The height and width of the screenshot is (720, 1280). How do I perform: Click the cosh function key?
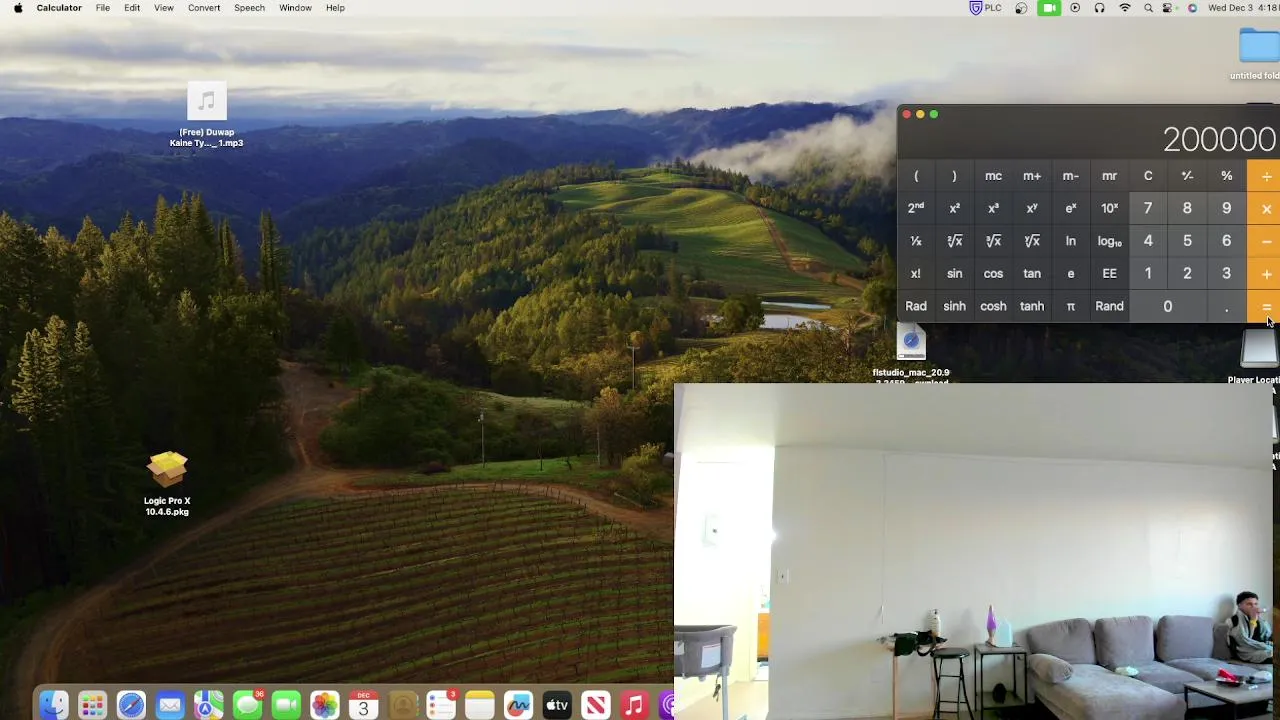point(993,307)
